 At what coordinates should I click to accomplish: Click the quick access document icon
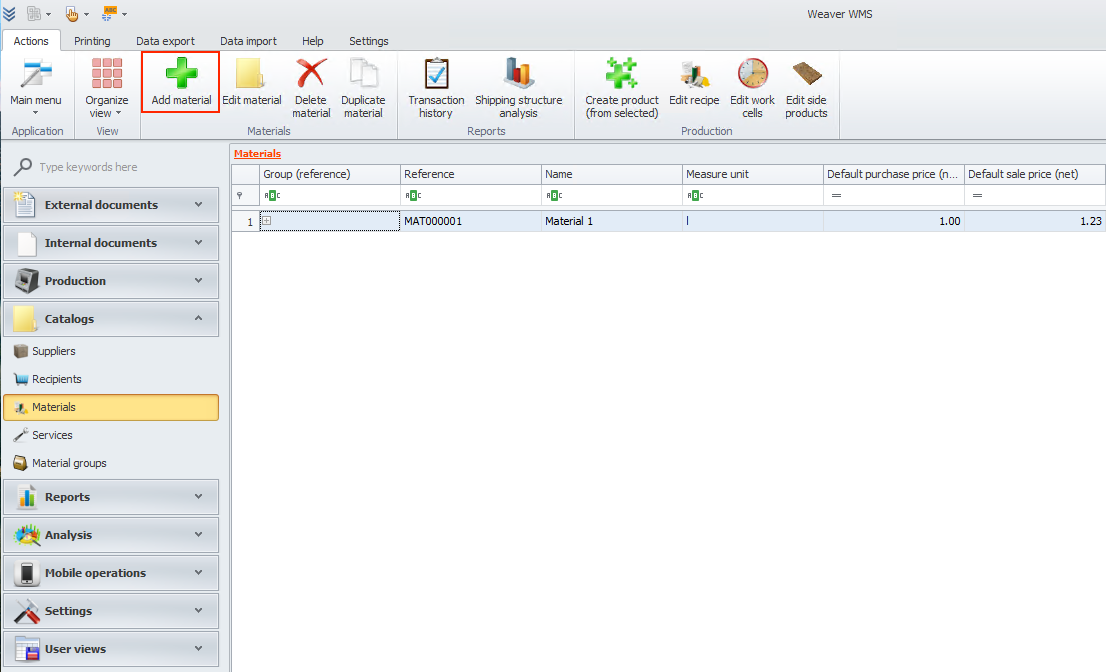33,13
